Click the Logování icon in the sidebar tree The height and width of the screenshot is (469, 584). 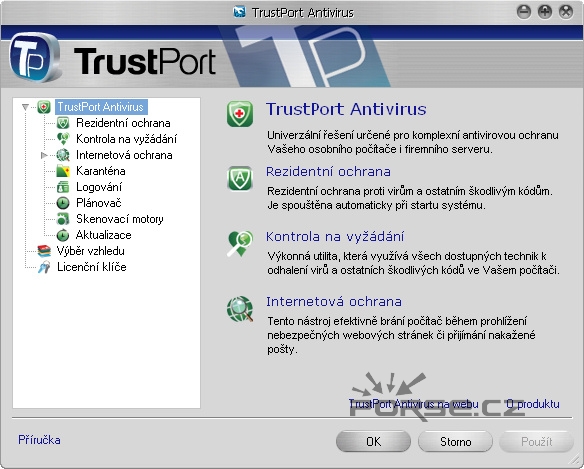tap(63, 187)
